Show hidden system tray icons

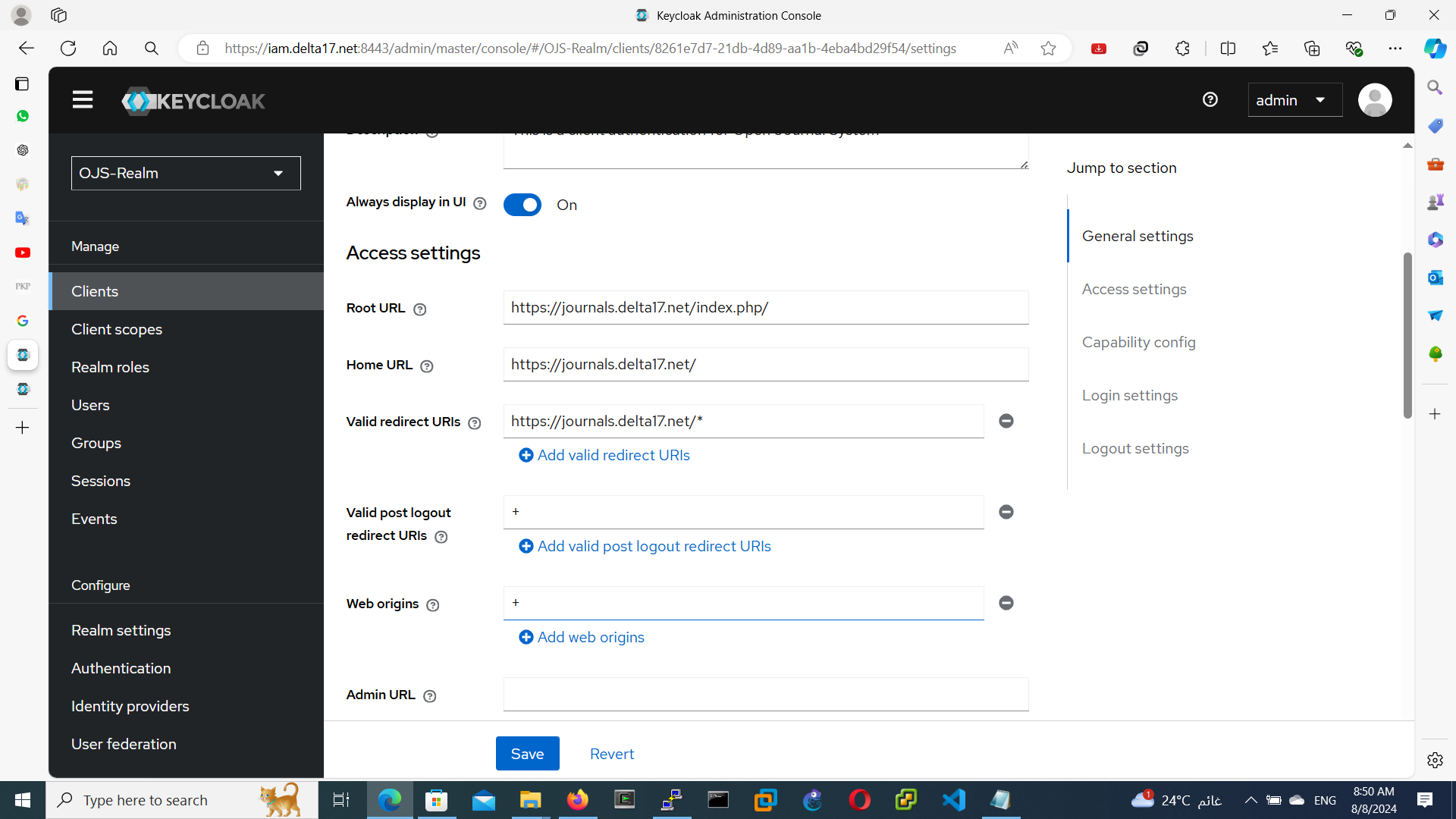[x=1250, y=800]
